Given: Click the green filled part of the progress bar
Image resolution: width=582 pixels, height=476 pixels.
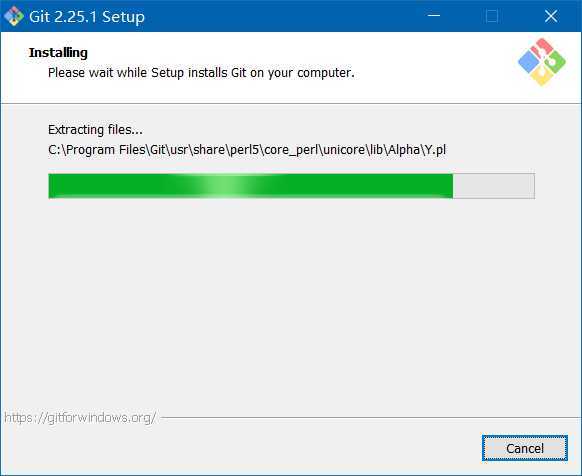Looking at the screenshot, I should tap(251, 186).
